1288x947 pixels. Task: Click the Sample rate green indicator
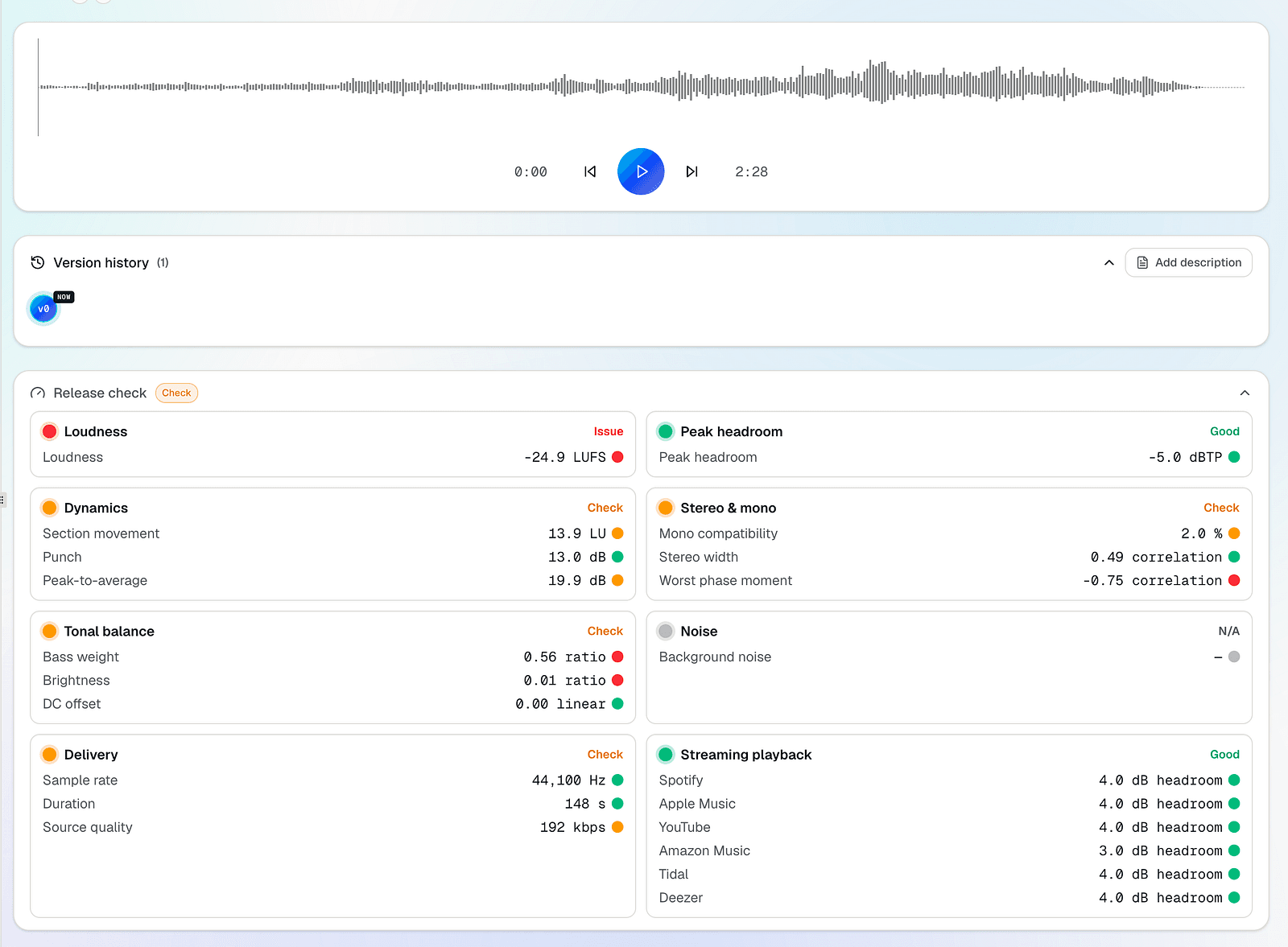click(x=617, y=780)
